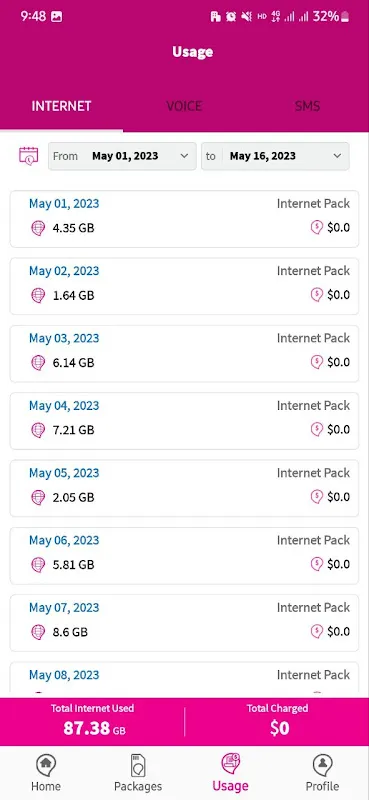Screen dimensions: 369x800
Task: Tap globe icon for May 01 usage
Action: click(x=38, y=228)
